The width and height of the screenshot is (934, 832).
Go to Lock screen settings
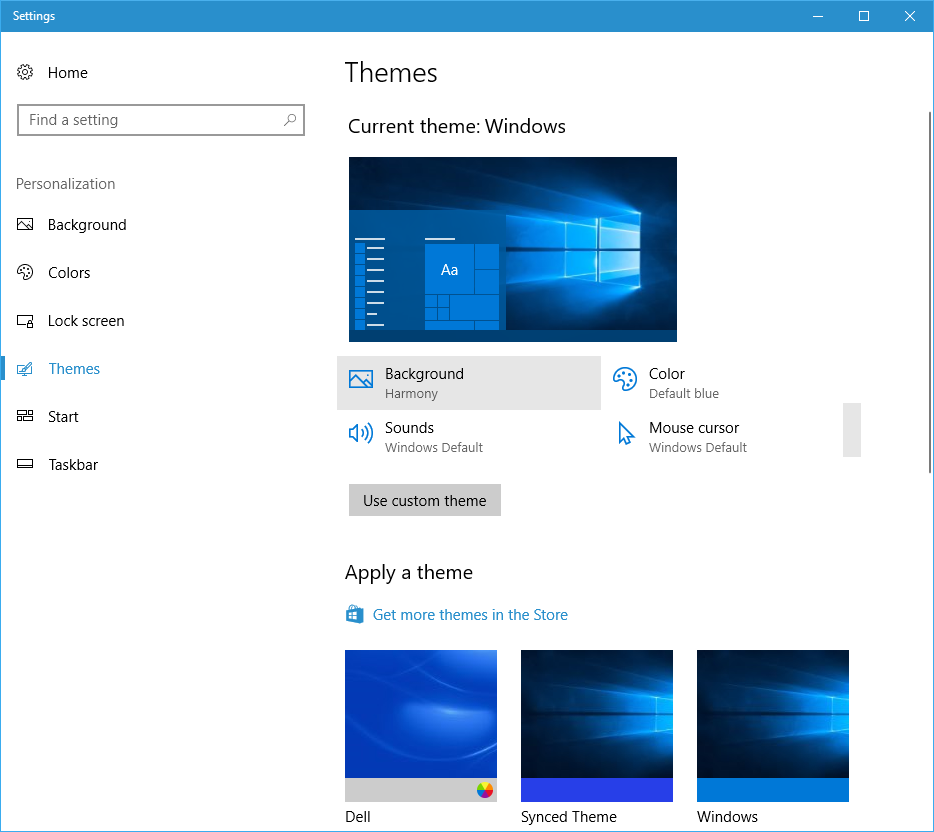pos(86,321)
